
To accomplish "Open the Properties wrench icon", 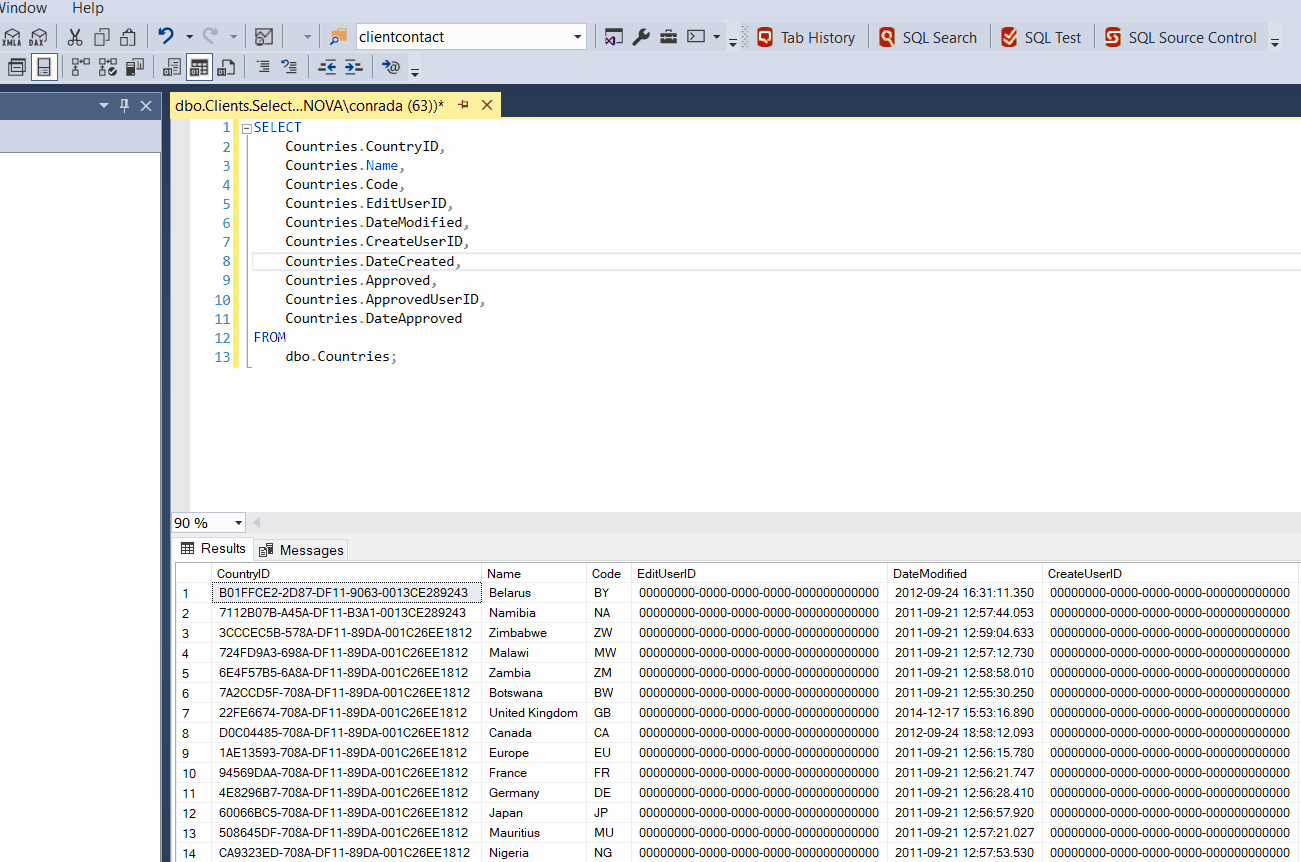I will coord(641,37).
